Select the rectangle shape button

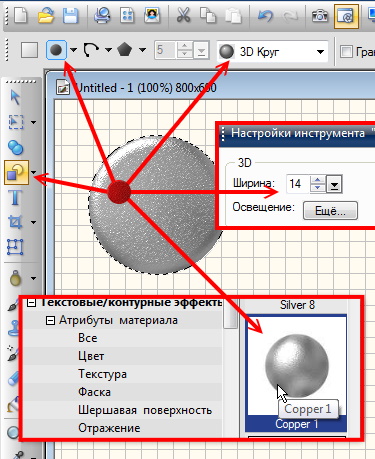click(29, 51)
